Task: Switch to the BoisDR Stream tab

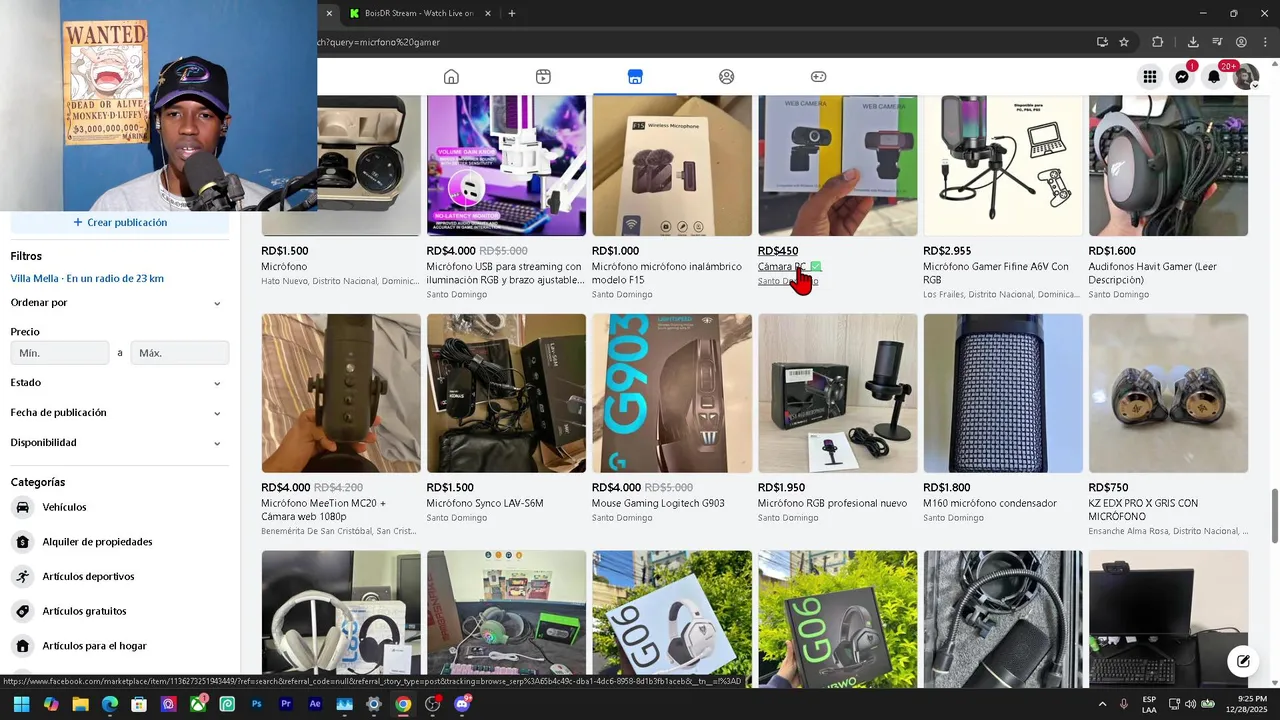Action: click(418, 13)
